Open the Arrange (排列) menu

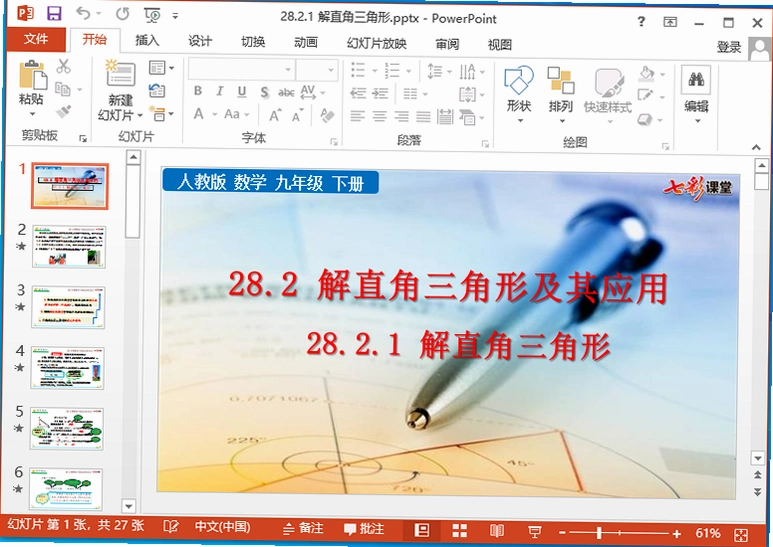tap(561, 94)
